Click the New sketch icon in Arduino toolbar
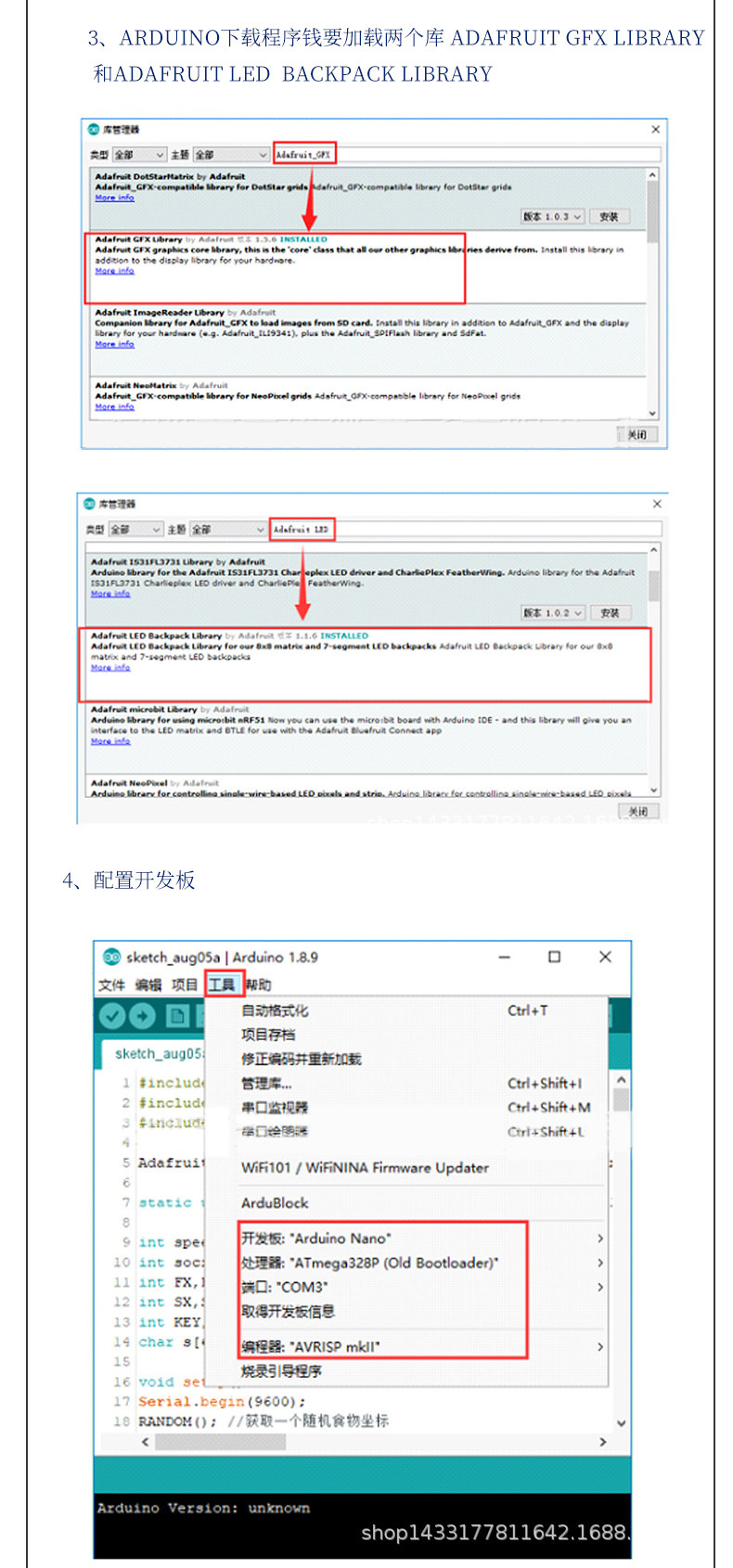 177,1016
